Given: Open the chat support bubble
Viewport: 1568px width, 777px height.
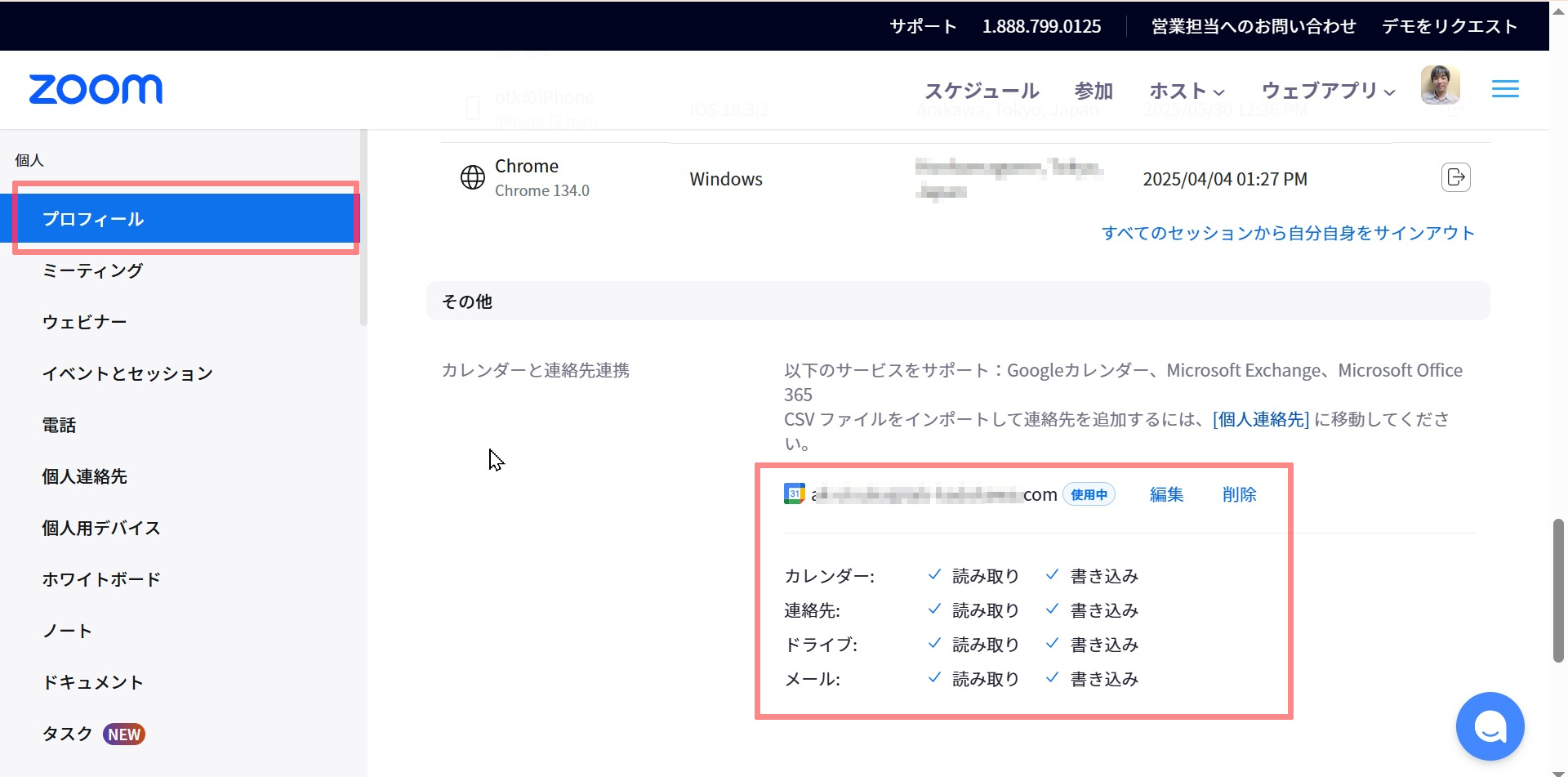Looking at the screenshot, I should (x=1490, y=726).
